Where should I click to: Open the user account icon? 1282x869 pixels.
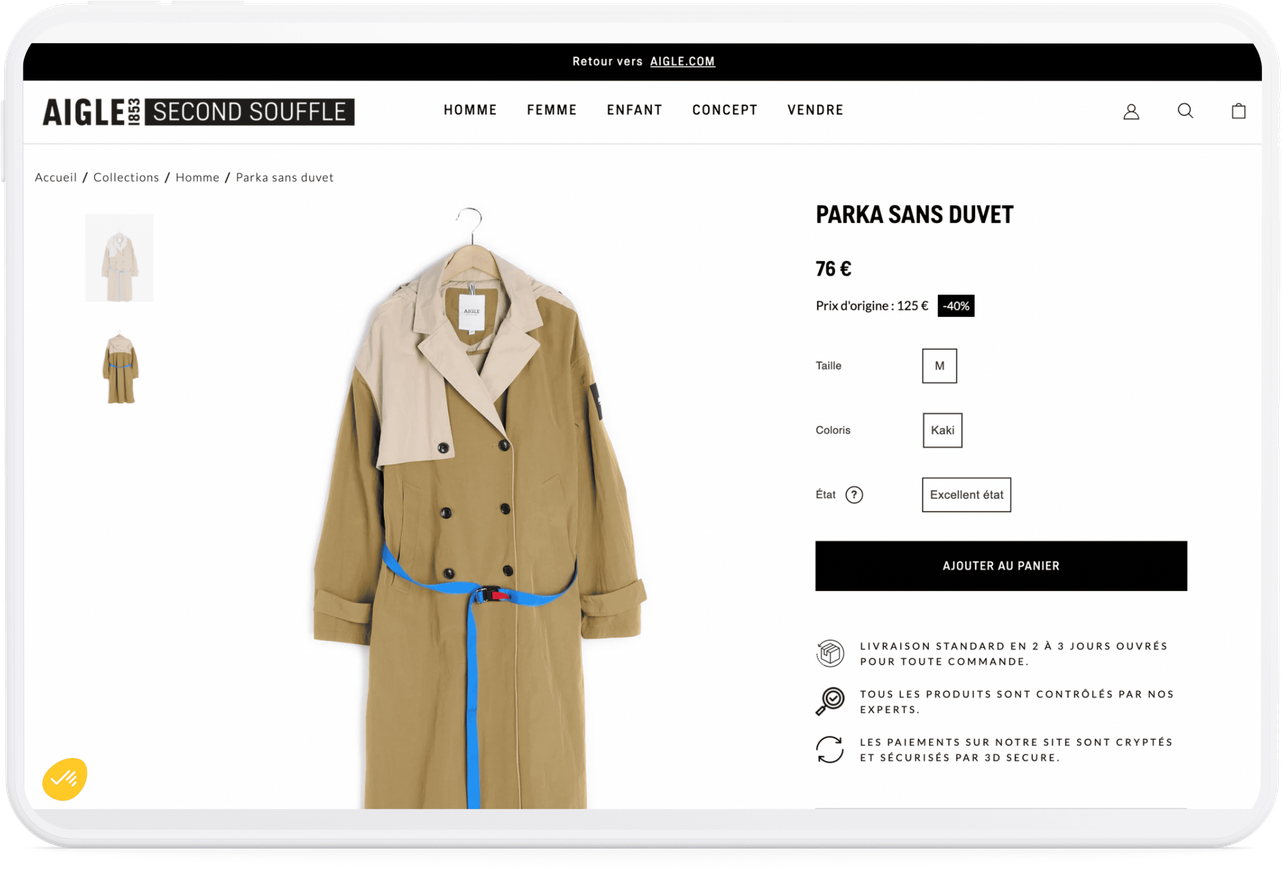(x=1131, y=111)
